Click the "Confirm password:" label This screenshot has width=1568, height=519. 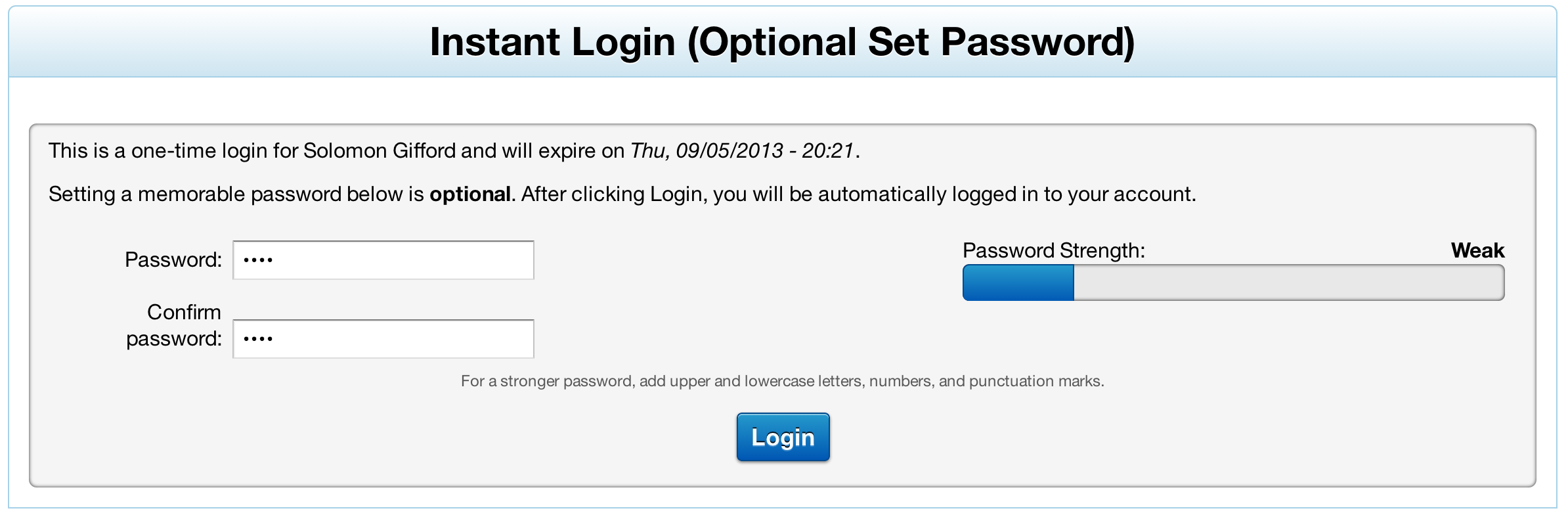pos(175,325)
